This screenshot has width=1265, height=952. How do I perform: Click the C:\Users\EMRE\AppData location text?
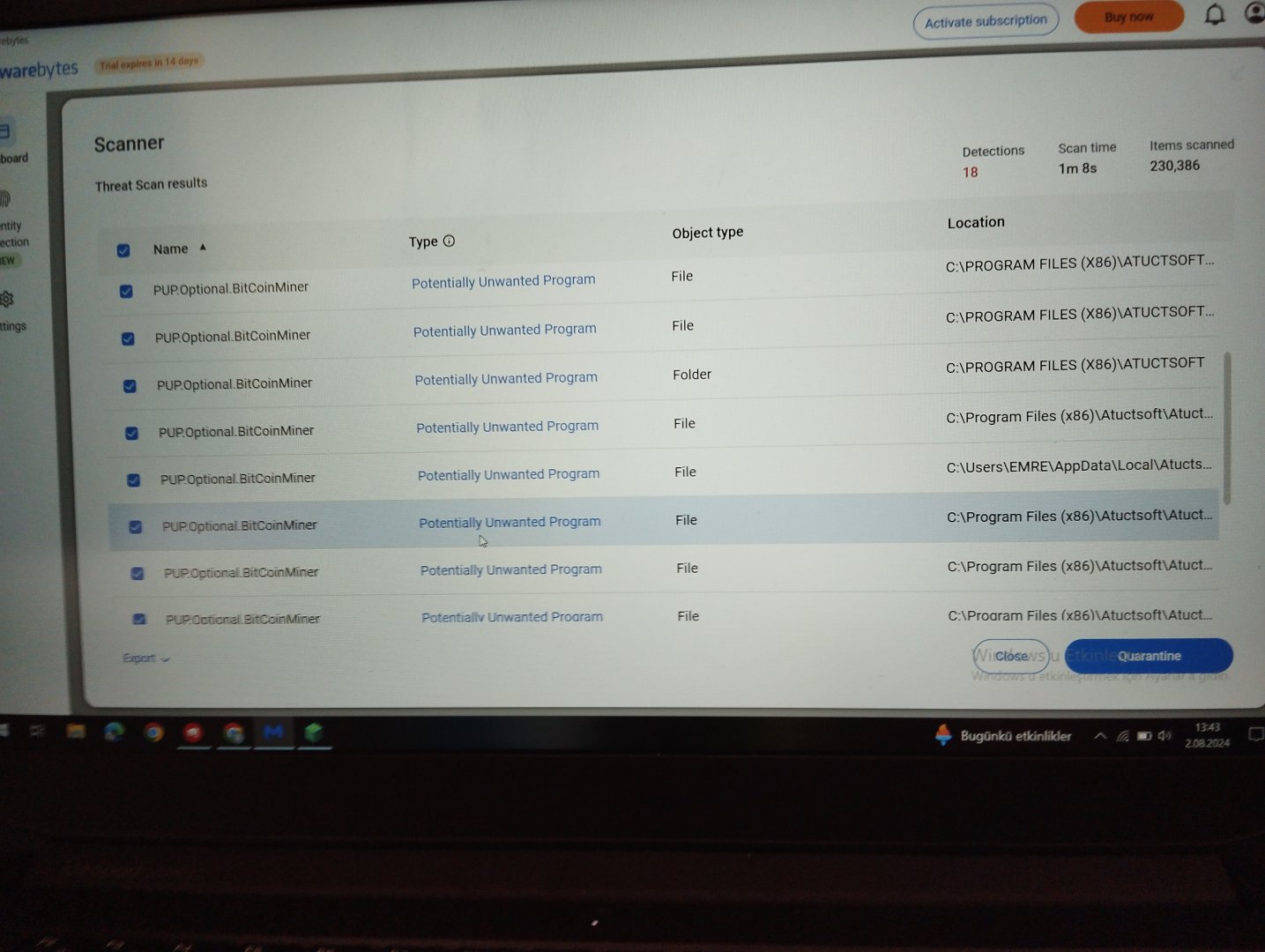(1079, 465)
